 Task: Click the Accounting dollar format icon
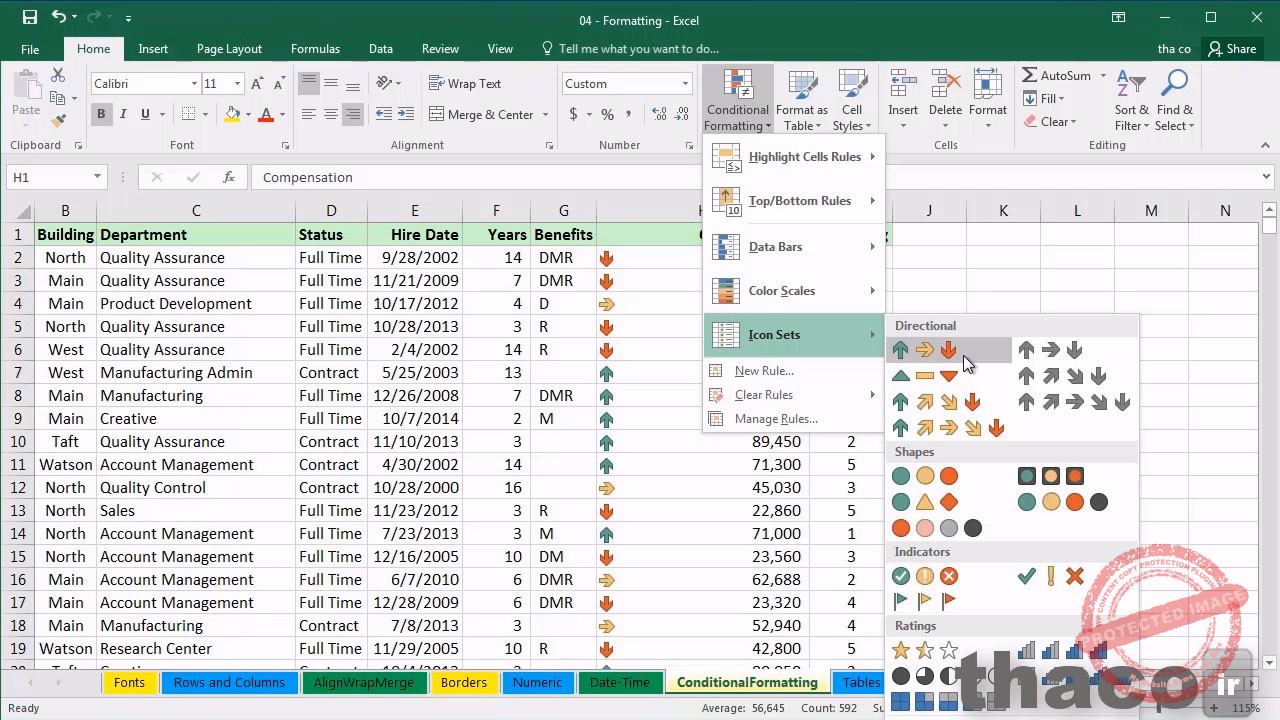[573, 115]
